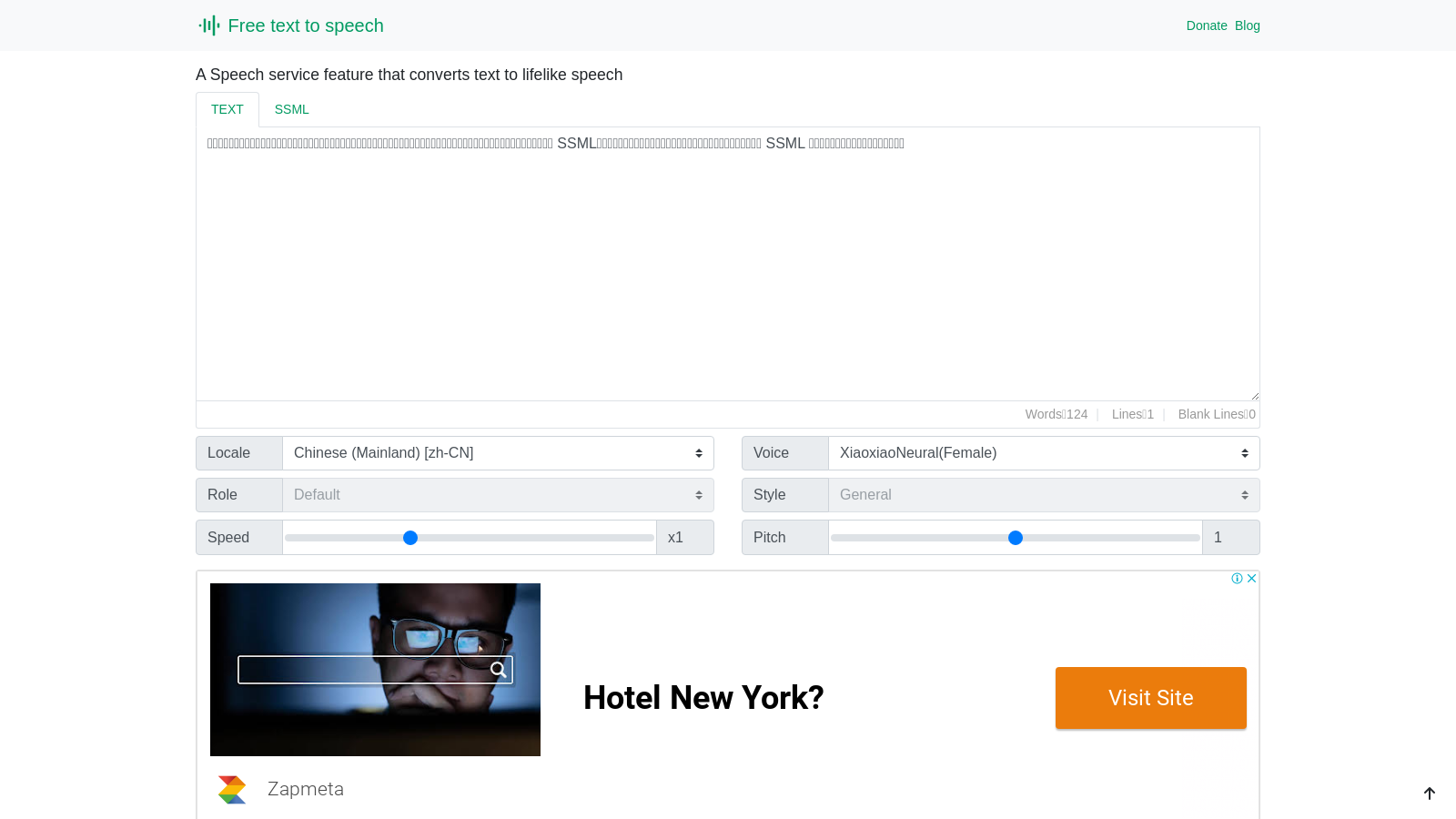Open the Voice dropdown XiaoxiaoNeural(Female)

1044,453
